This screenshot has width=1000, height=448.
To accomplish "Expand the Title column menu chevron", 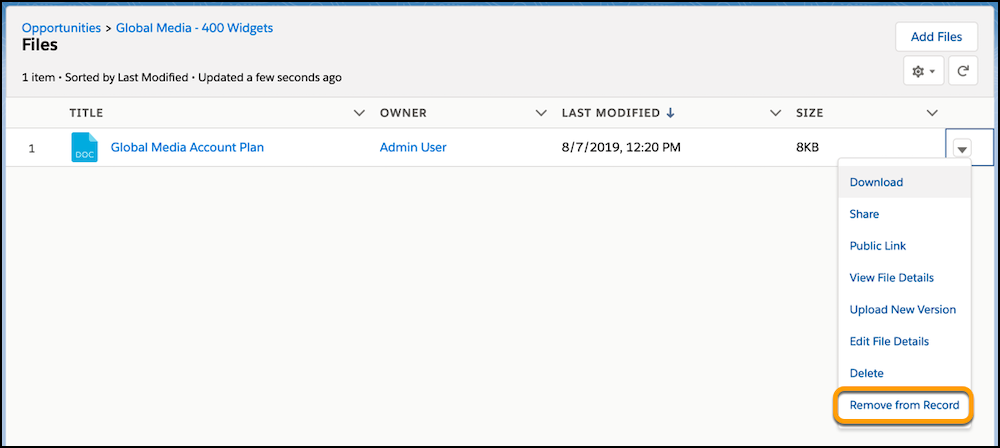I will pyautogui.click(x=360, y=113).
